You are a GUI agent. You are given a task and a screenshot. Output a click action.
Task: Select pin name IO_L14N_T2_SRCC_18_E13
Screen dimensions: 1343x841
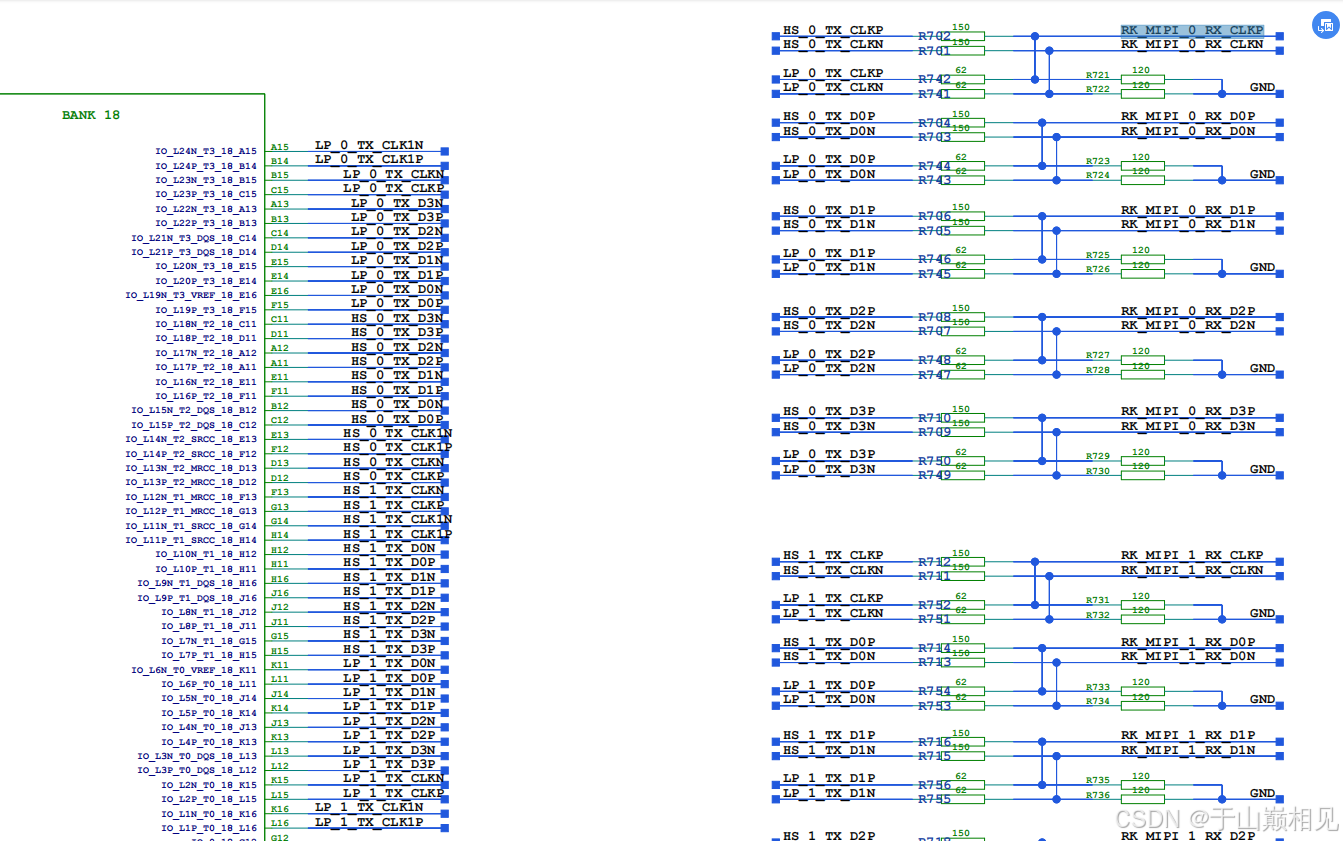191,439
